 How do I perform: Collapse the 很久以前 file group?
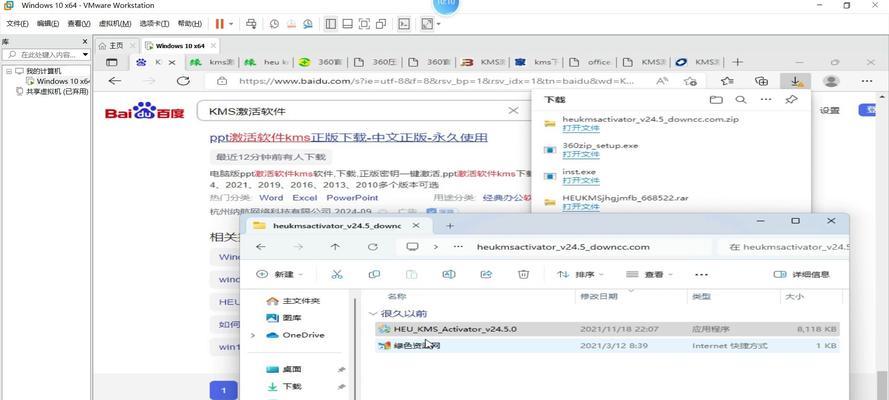(x=372, y=313)
